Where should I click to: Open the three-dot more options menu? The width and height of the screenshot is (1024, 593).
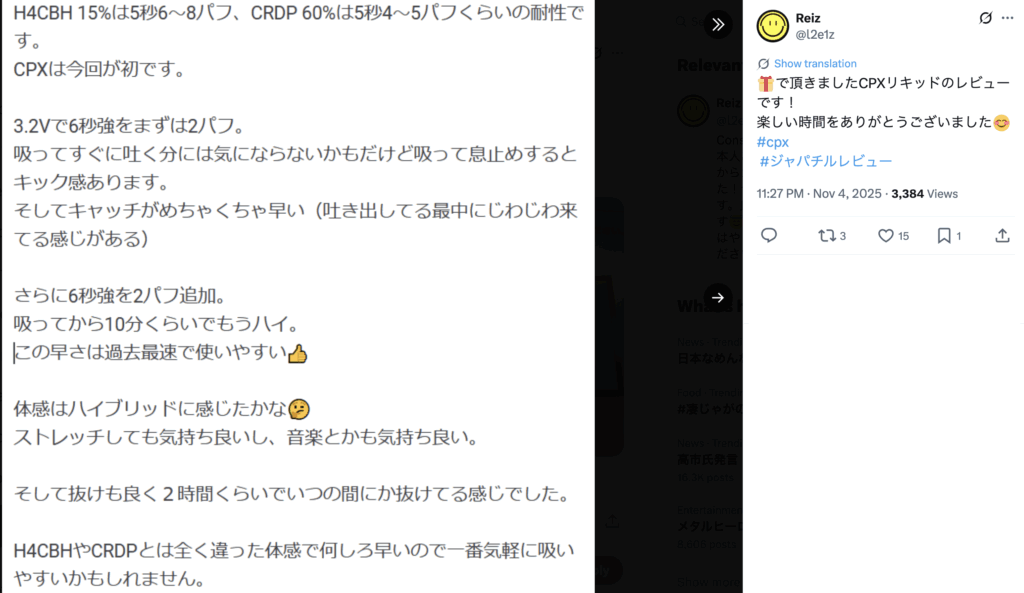1008,18
